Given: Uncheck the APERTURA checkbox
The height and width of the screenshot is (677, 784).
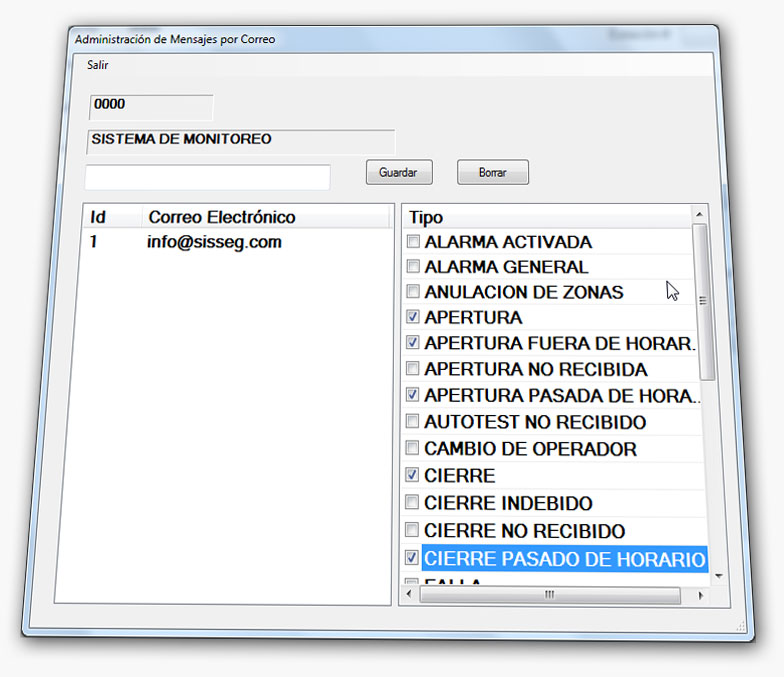Looking at the screenshot, I should pyautogui.click(x=412, y=318).
